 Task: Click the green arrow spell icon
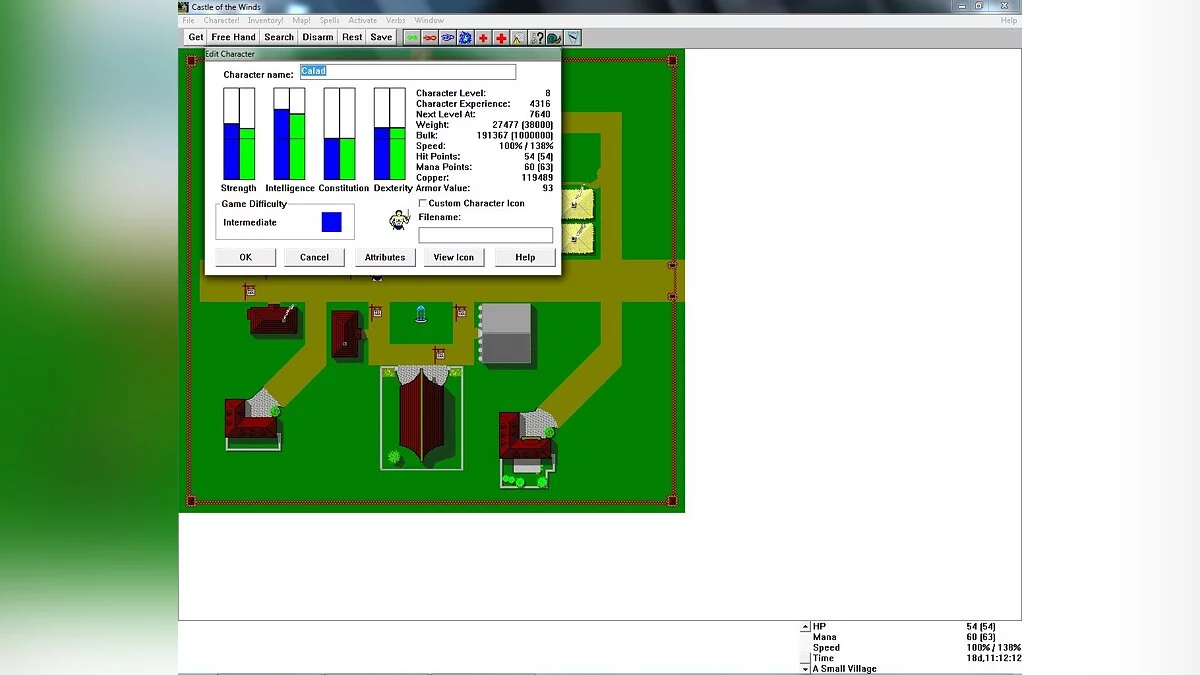tap(411, 37)
